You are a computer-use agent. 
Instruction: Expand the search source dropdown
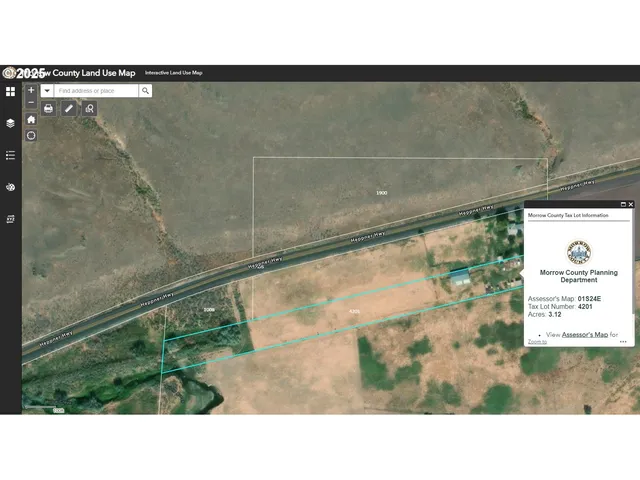(x=48, y=91)
